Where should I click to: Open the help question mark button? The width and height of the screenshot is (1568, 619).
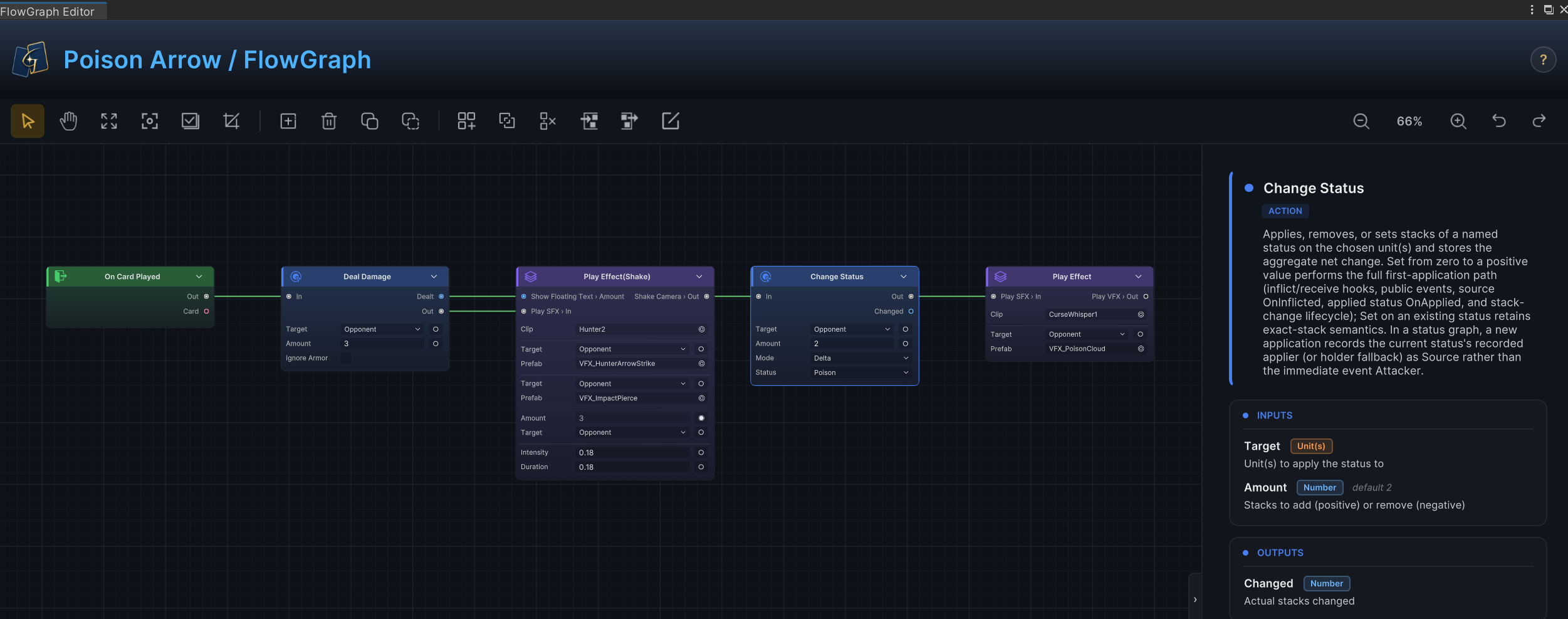(1543, 60)
